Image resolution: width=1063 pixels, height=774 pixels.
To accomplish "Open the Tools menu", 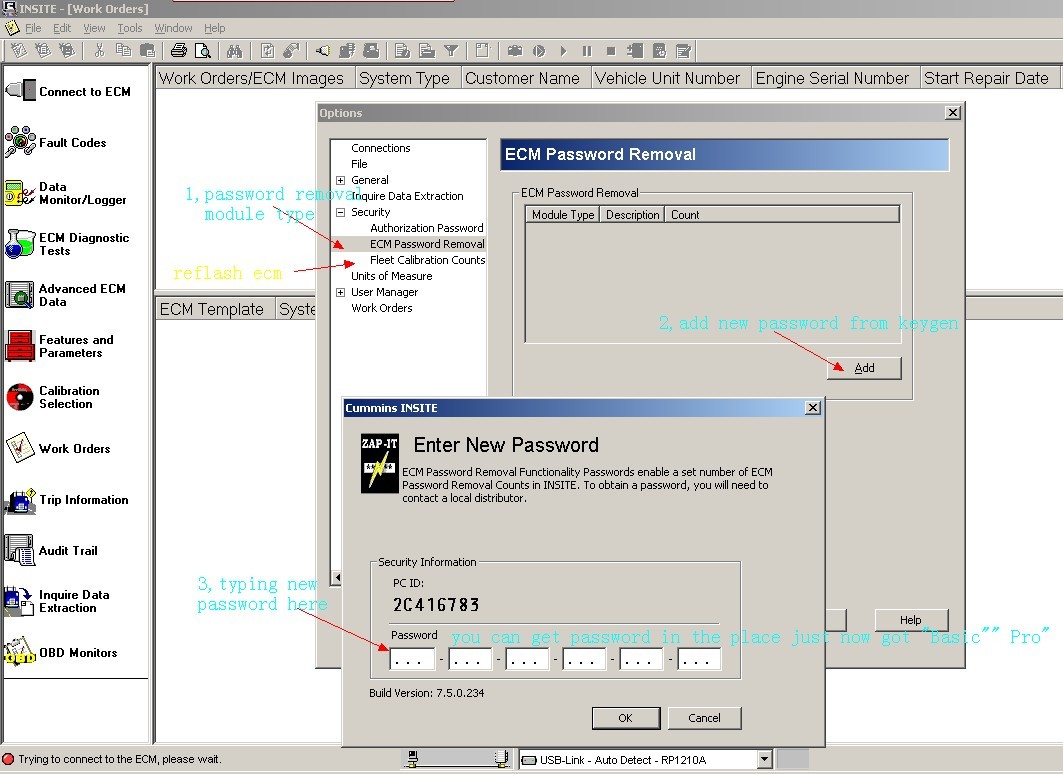I will point(130,28).
